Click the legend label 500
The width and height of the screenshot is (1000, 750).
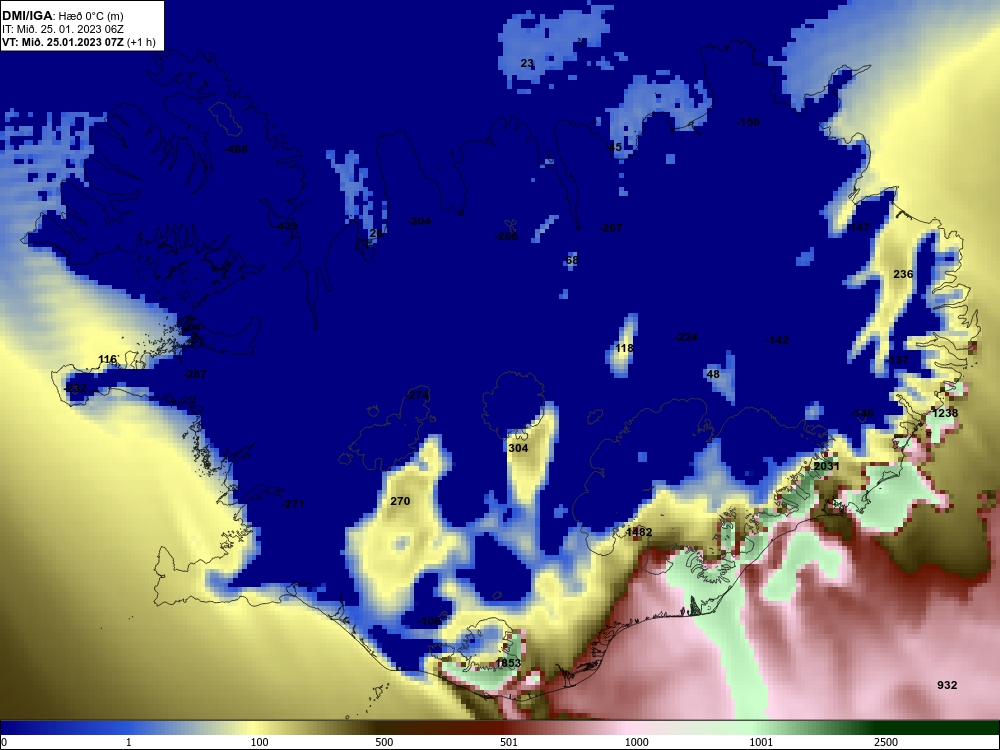pos(384,742)
